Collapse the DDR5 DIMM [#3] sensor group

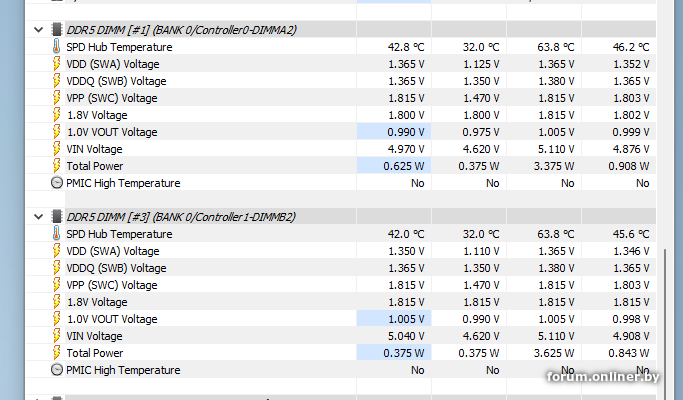[x=38, y=217]
